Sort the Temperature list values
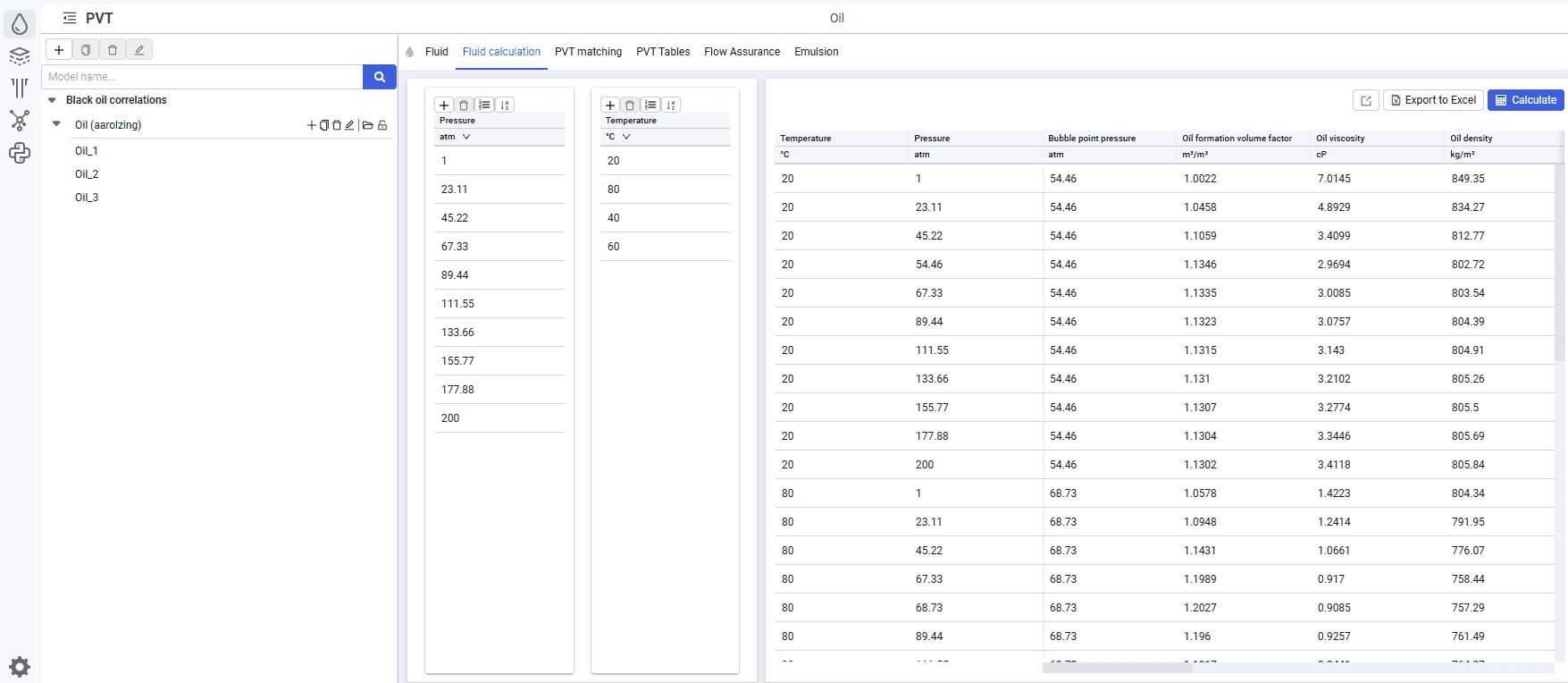The image size is (1568, 683). [x=671, y=105]
